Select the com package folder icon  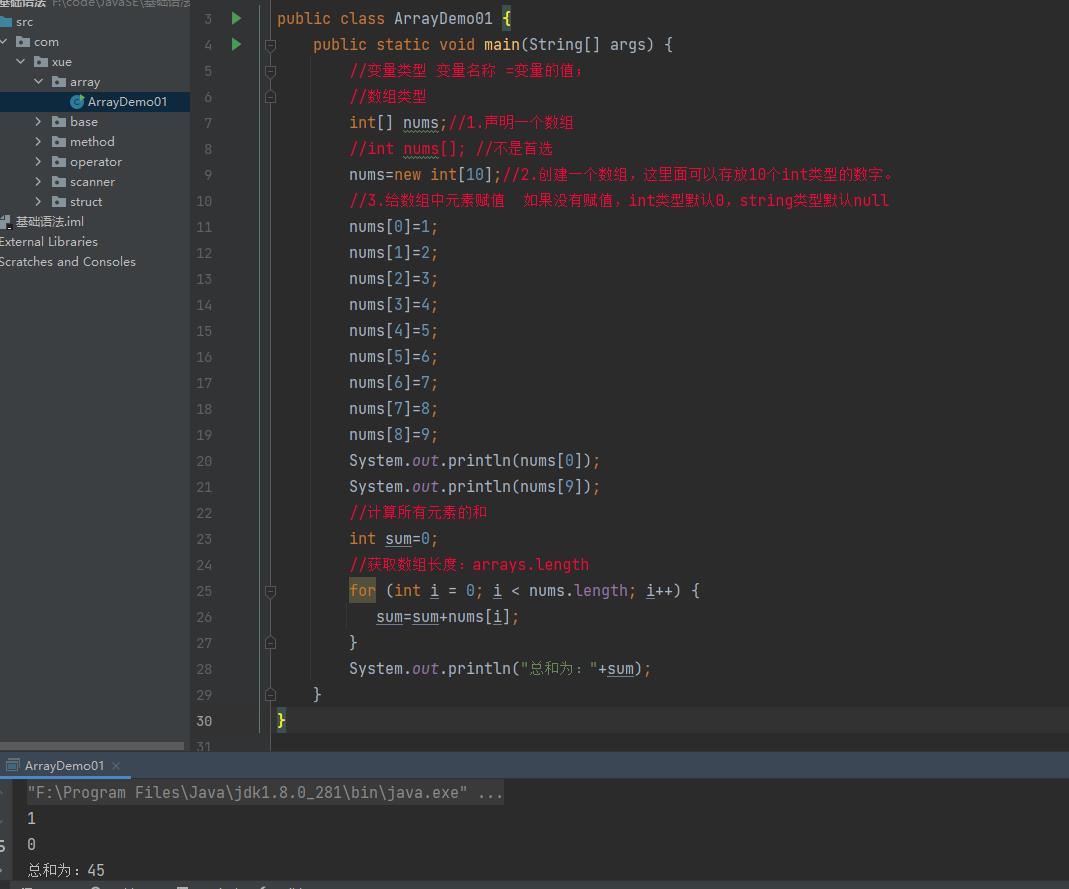point(23,42)
